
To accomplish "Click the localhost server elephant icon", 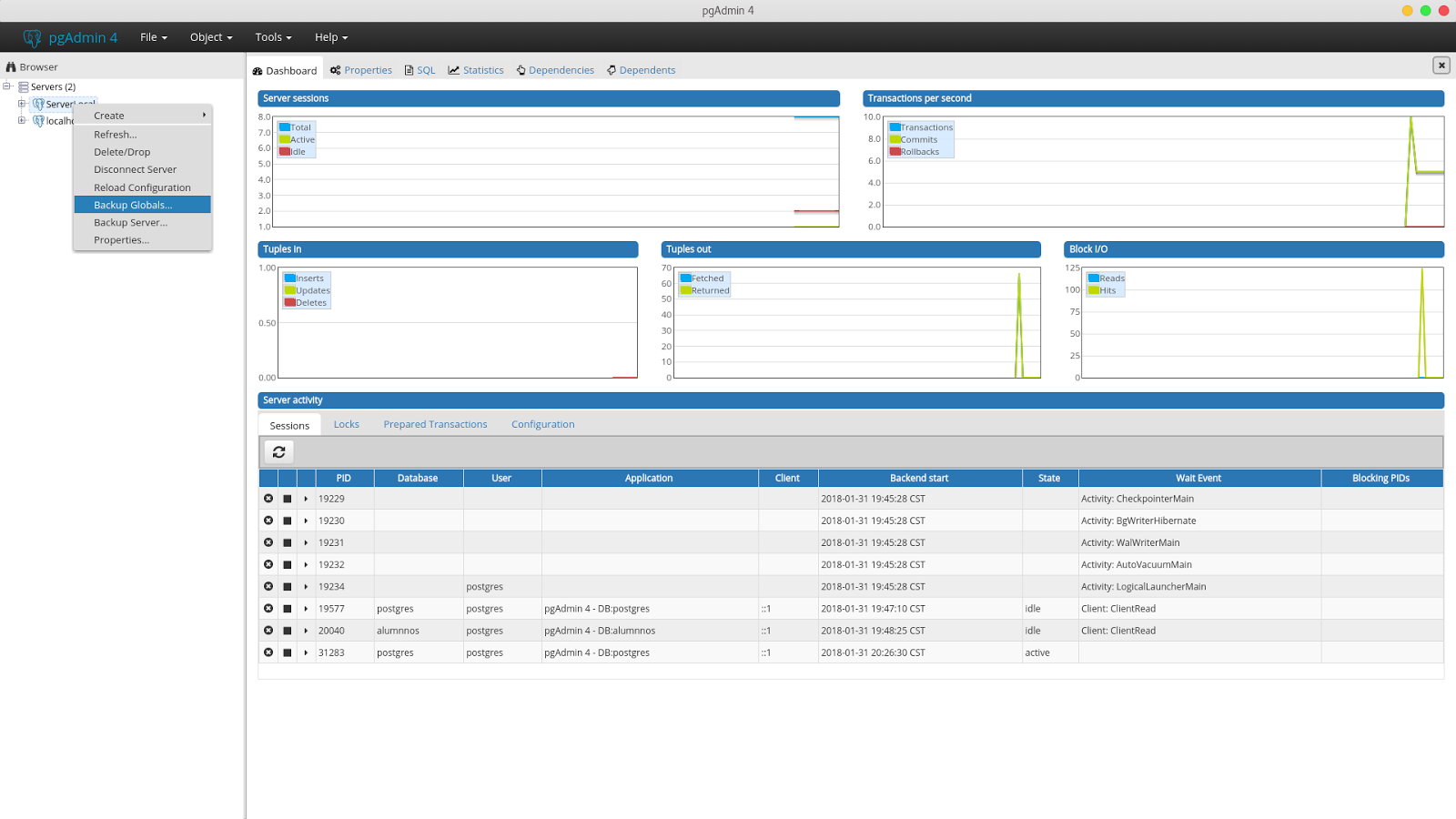I will coord(38,121).
